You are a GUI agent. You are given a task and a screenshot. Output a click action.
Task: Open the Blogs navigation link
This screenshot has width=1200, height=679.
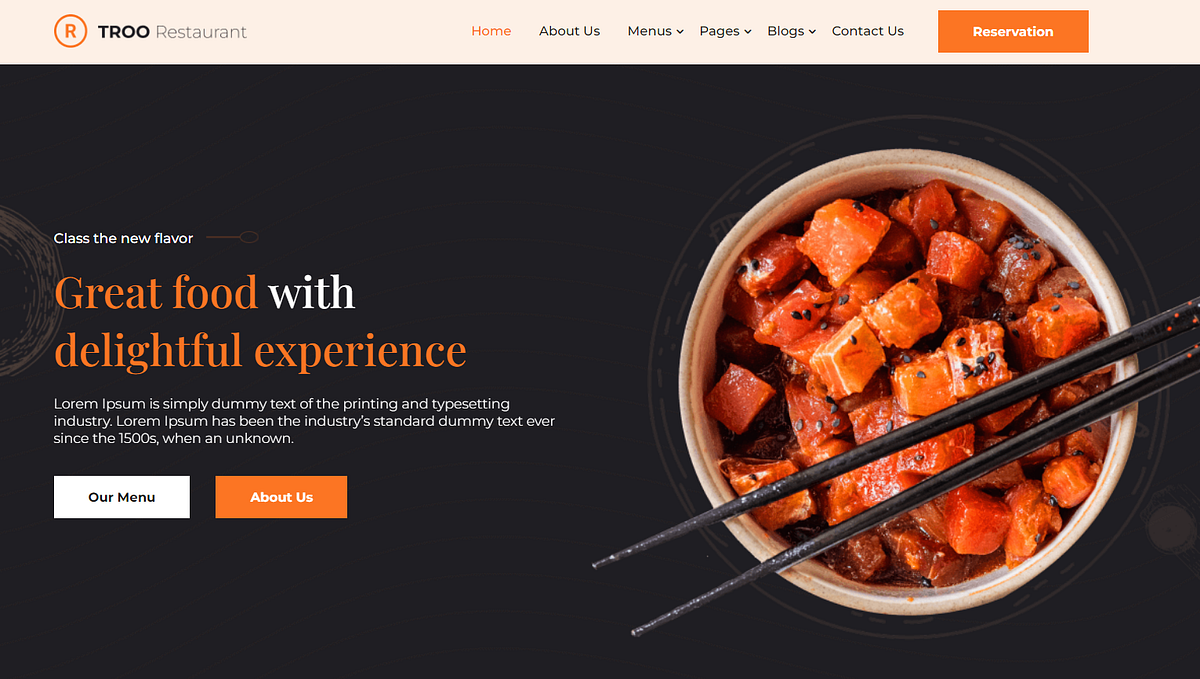tap(785, 31)
